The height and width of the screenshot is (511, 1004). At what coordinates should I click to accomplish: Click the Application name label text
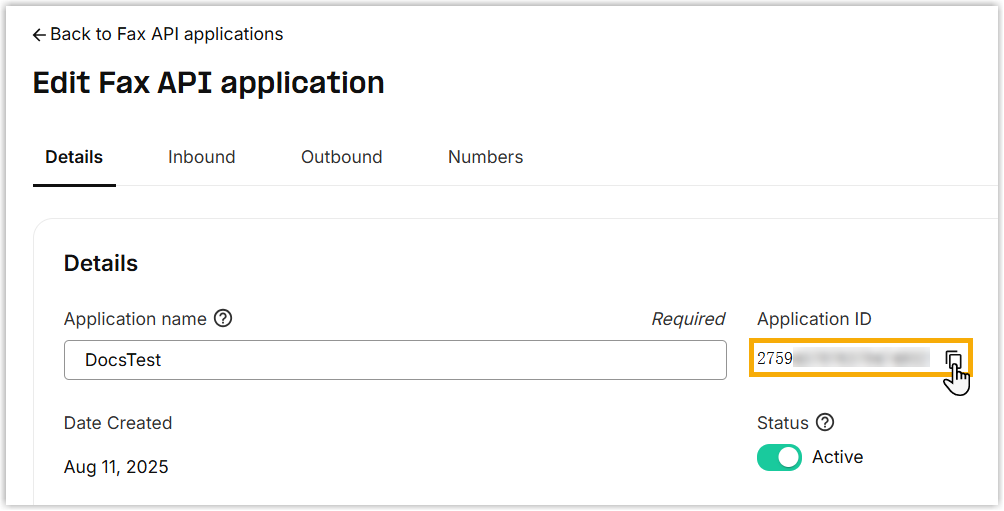(x=135, y=319)
